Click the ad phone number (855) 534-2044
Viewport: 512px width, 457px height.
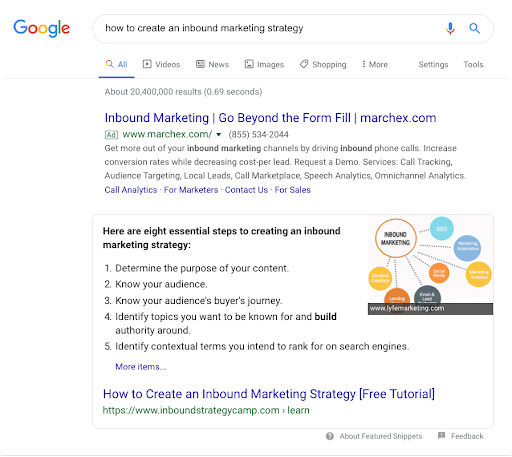[258, 135]
